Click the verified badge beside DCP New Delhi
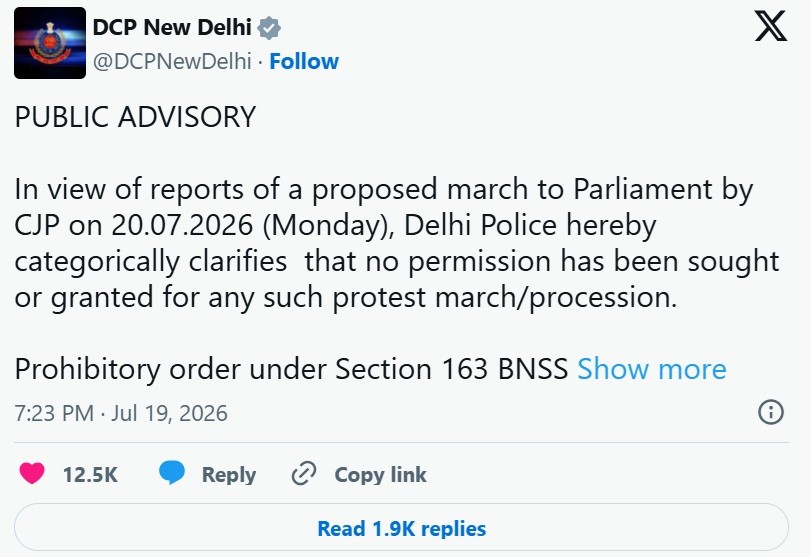This screenshot has width=811, height=557. coord(269,28)
